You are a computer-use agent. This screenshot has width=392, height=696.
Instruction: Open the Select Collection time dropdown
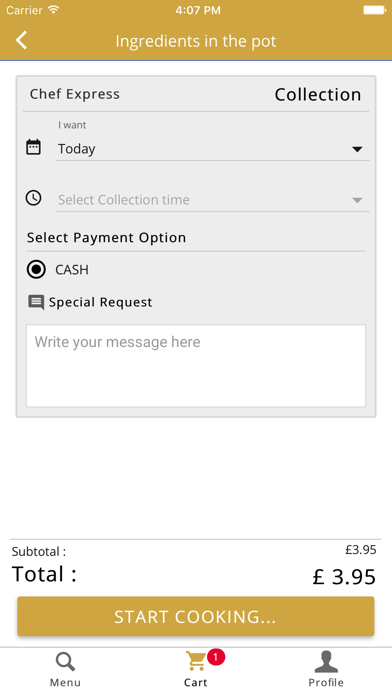click(213, 200)
